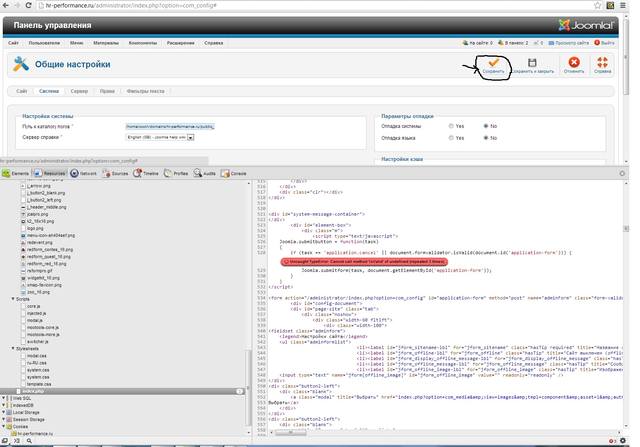The width and height of the screenshot is (640, 447).
Task: Click the Просмотр сайта link
Action: (569, 43)
